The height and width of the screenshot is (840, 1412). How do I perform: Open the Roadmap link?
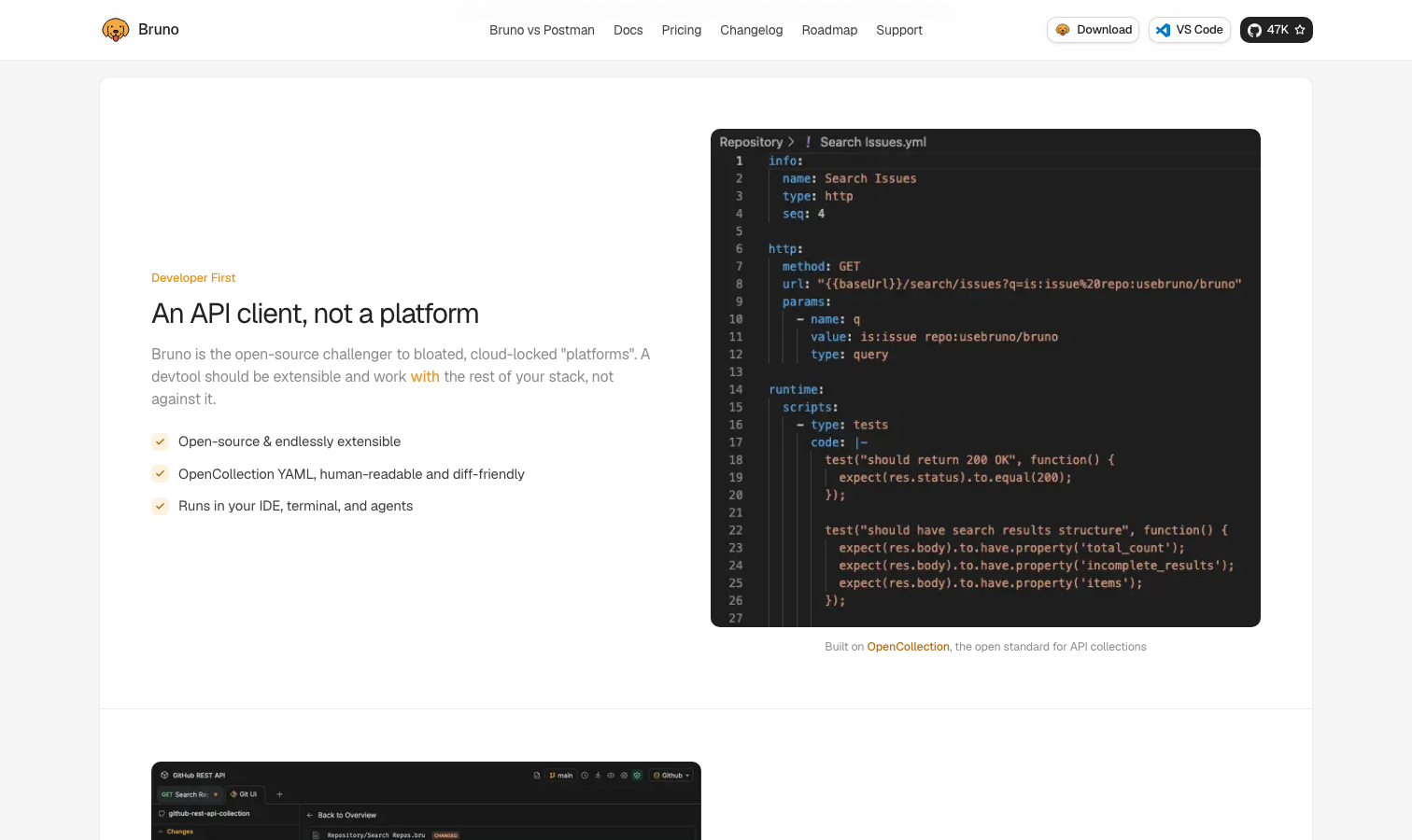click(829, 30)
